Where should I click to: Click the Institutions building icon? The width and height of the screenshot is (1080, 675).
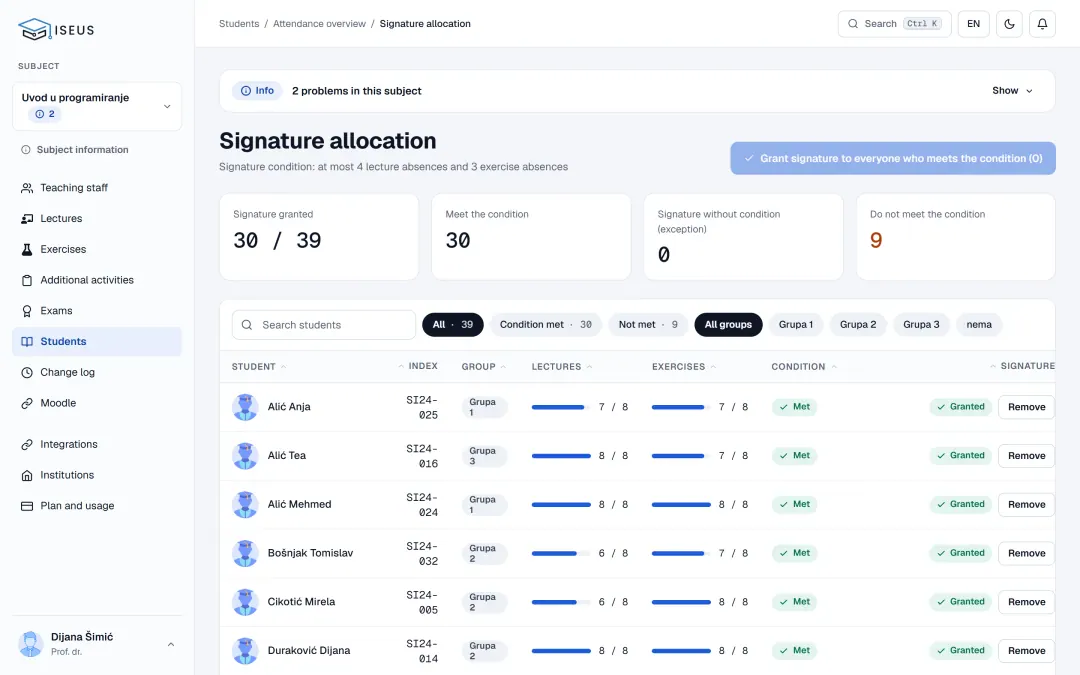click(x=27, y=475)
